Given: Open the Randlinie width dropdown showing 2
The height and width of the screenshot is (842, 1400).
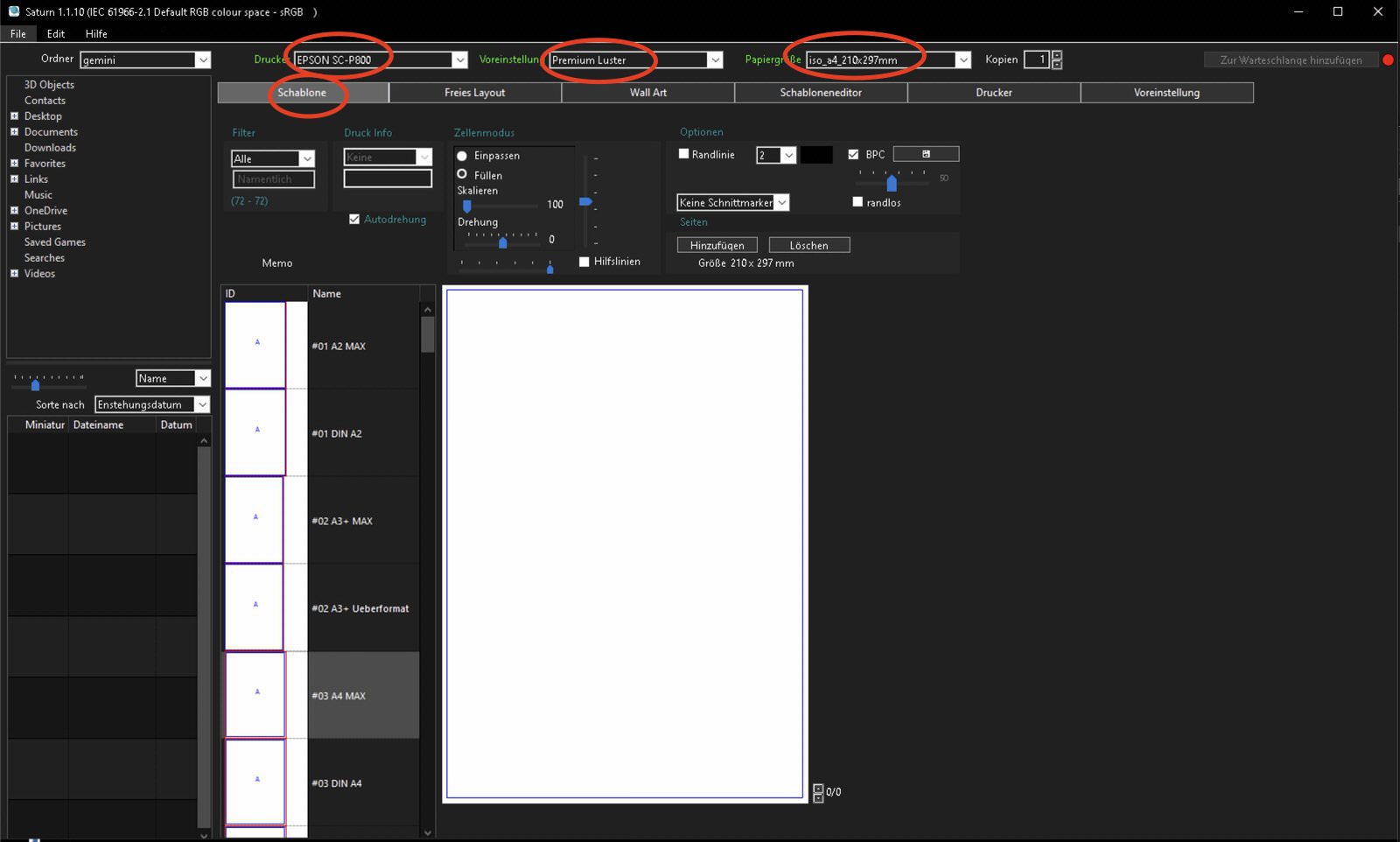Looking at the screenshot, I should [x=788, y=155].
